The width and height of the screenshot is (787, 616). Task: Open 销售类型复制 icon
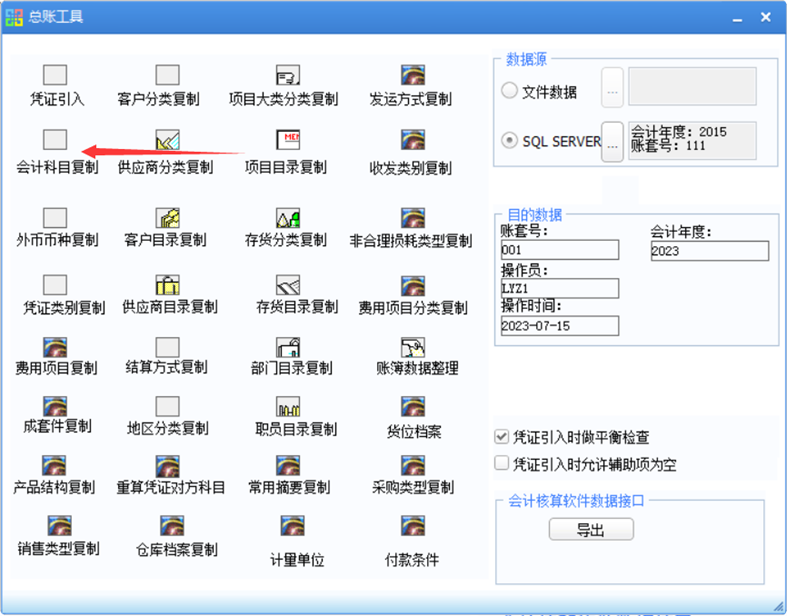click(x=59, y=526)
